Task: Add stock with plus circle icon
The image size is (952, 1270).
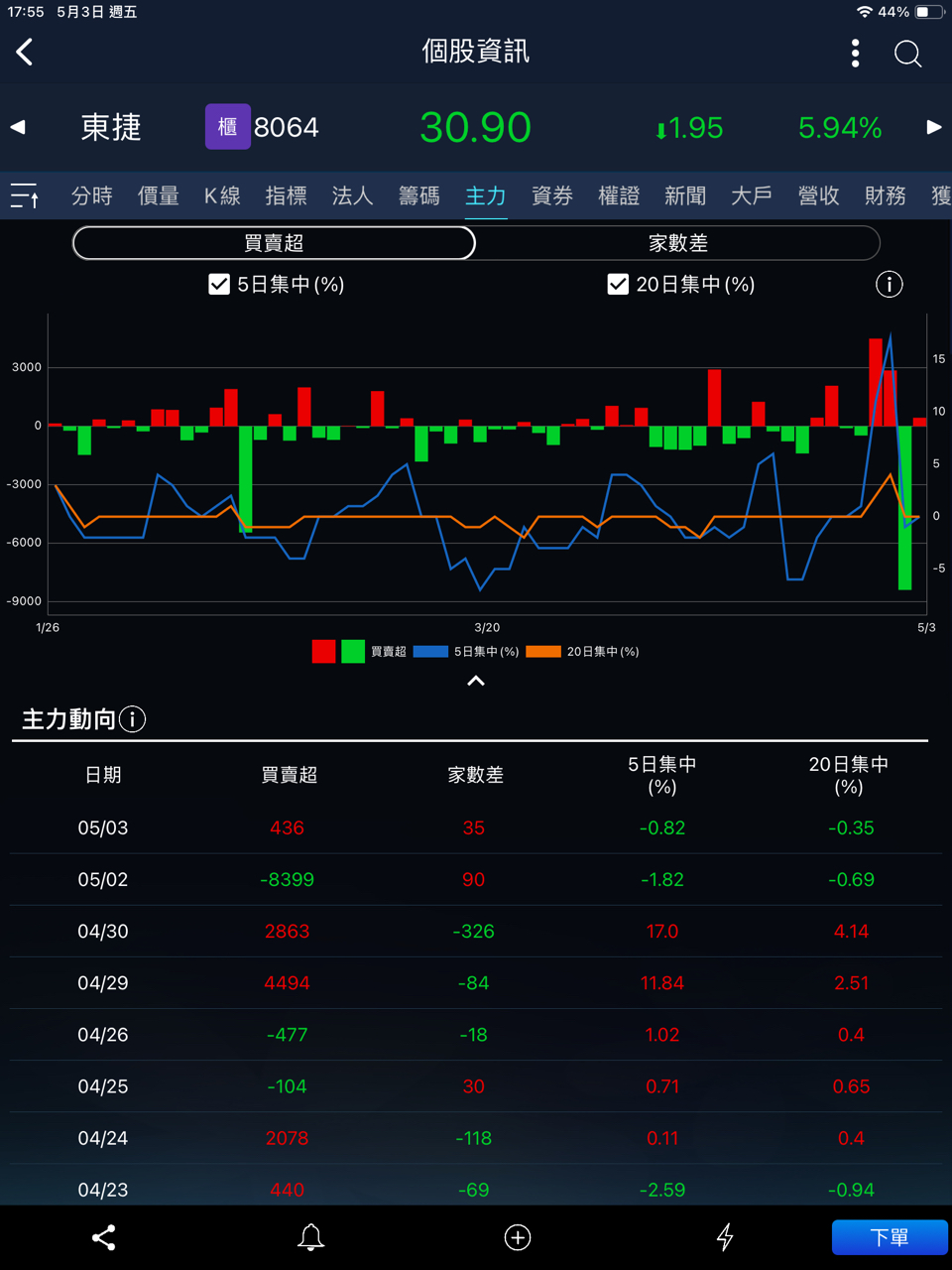Action: click(x=518, y=1237)
